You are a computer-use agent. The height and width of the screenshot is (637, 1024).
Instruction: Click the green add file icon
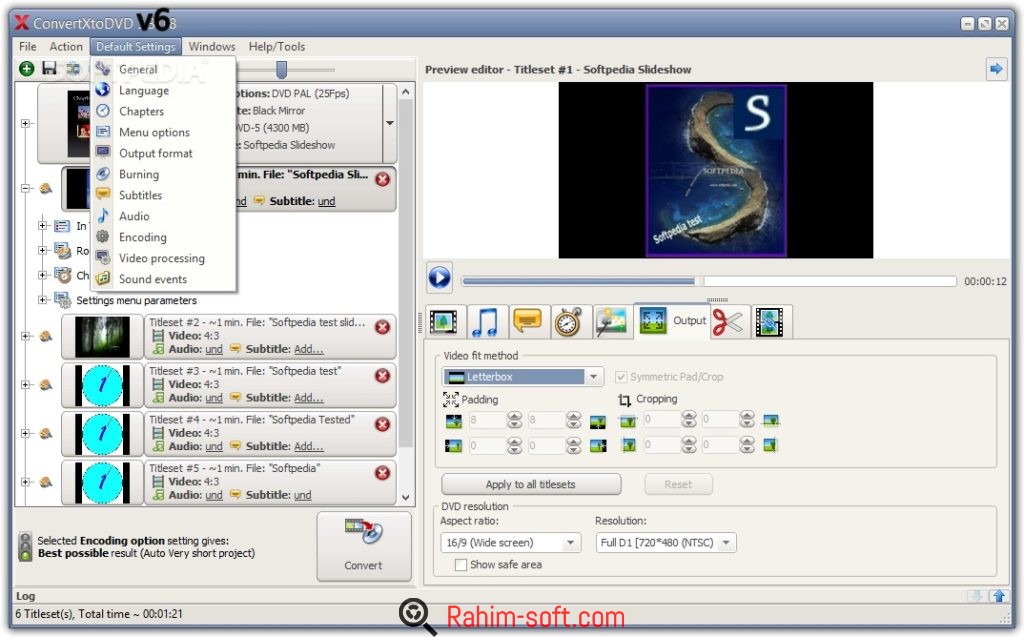26,69
